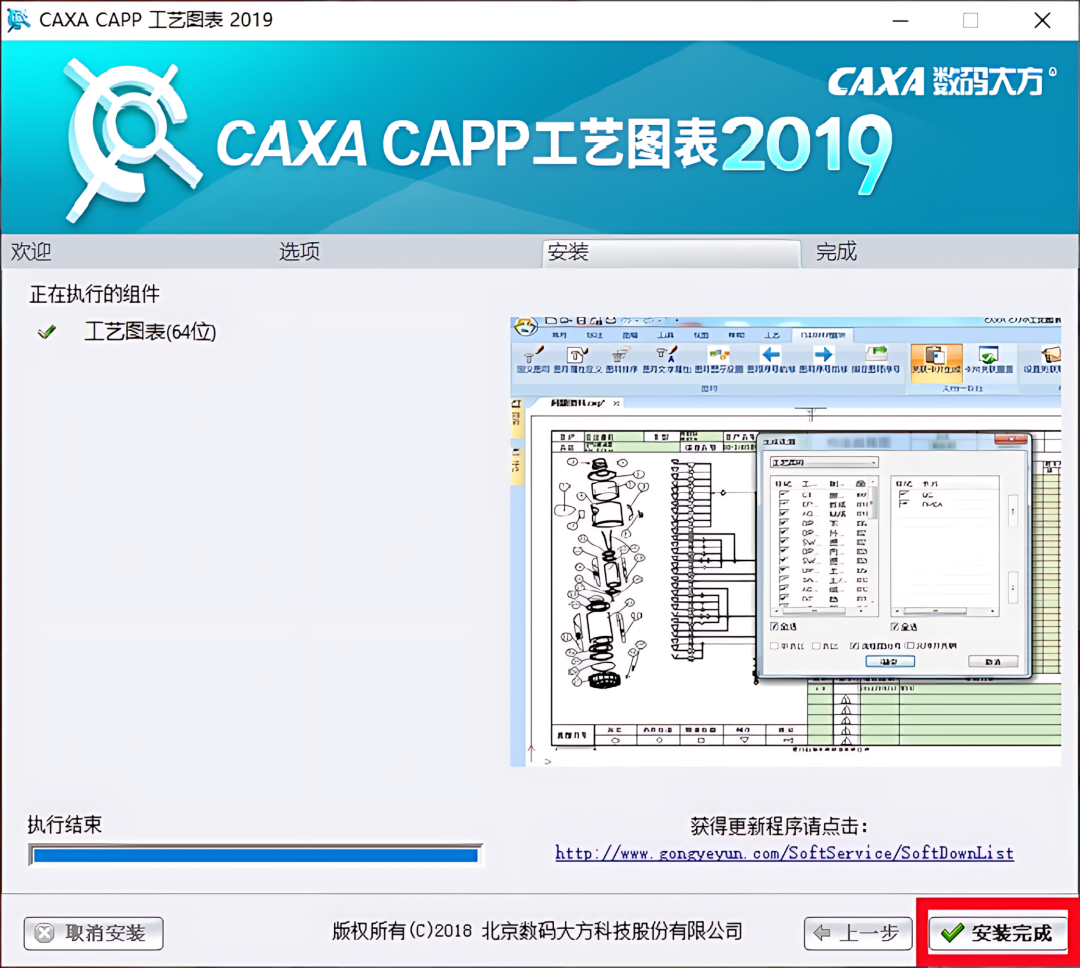Click the 版权所有 copyright text
The height and width of the screenshot is (968, 1080).
pyautogui.click(x=537, y=931)
